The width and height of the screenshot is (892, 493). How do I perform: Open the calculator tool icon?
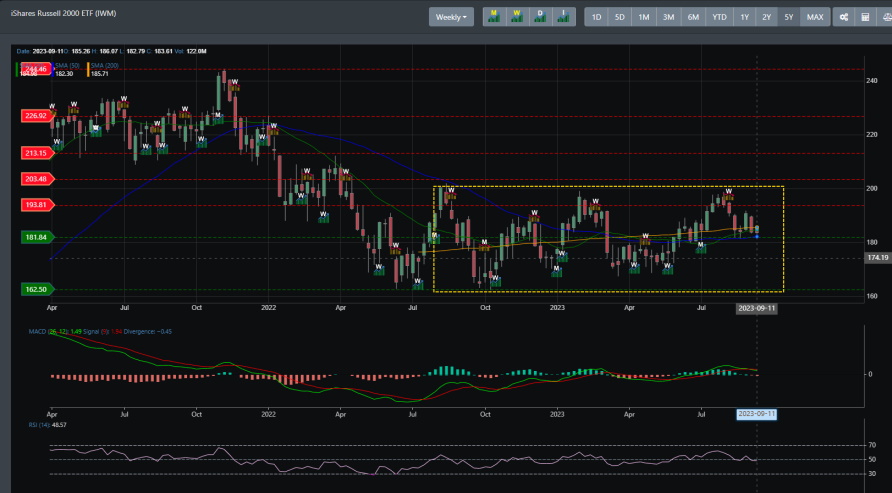(x=865, y=17)
